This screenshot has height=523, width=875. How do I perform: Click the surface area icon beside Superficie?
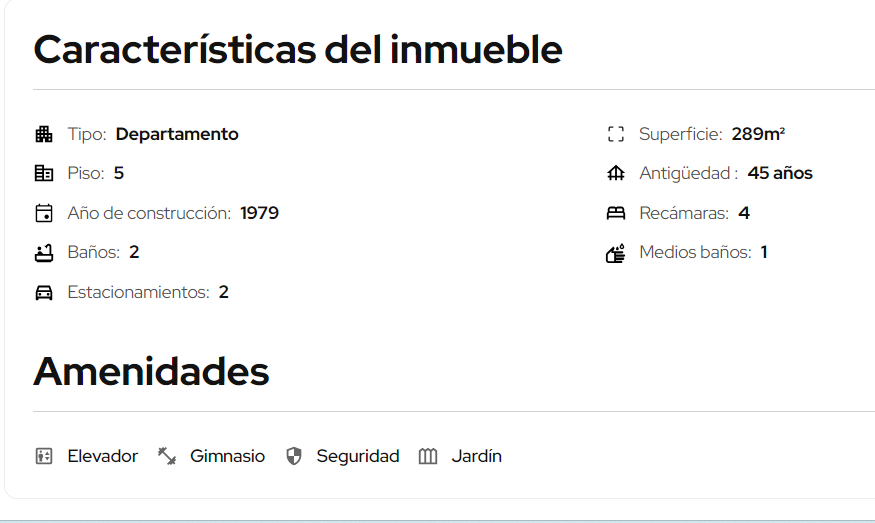tap(616, 134)
